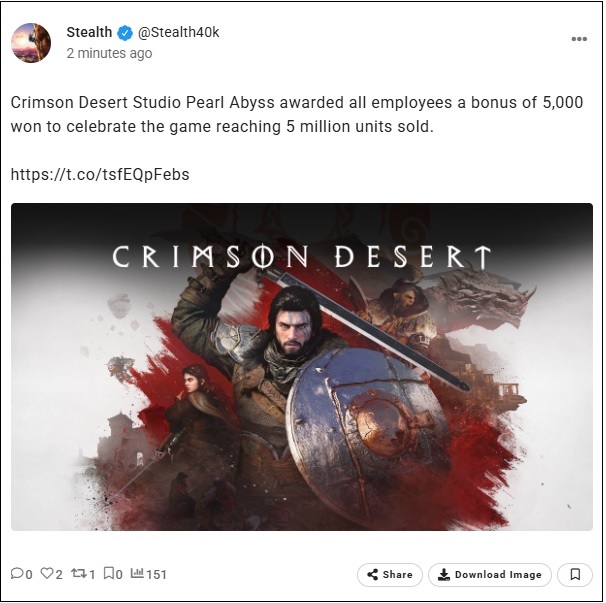Open the three-dot more options menu

click(579, 39)
